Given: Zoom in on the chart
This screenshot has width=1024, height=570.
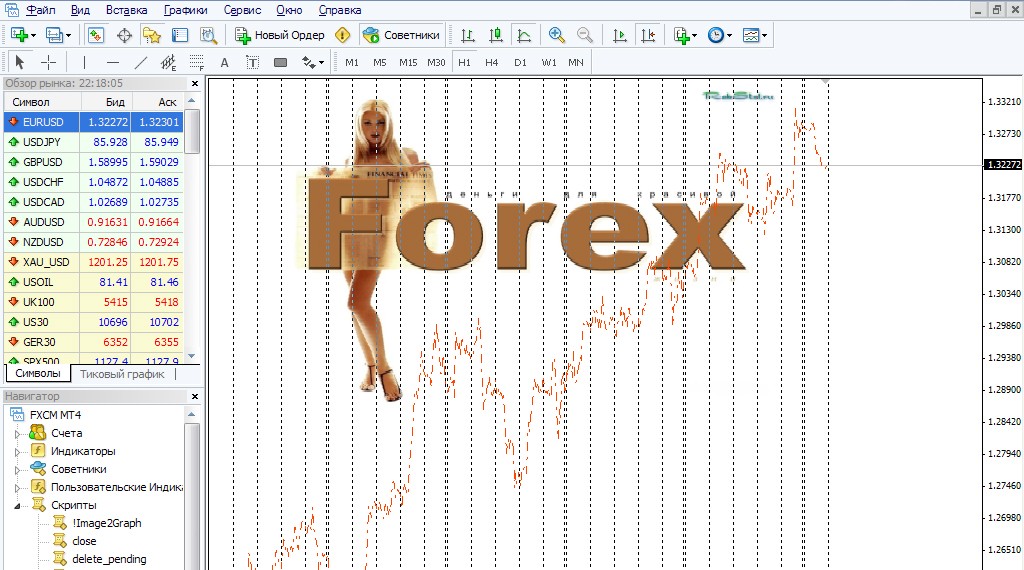Looking at the screenshot, I should coord(556,35).
